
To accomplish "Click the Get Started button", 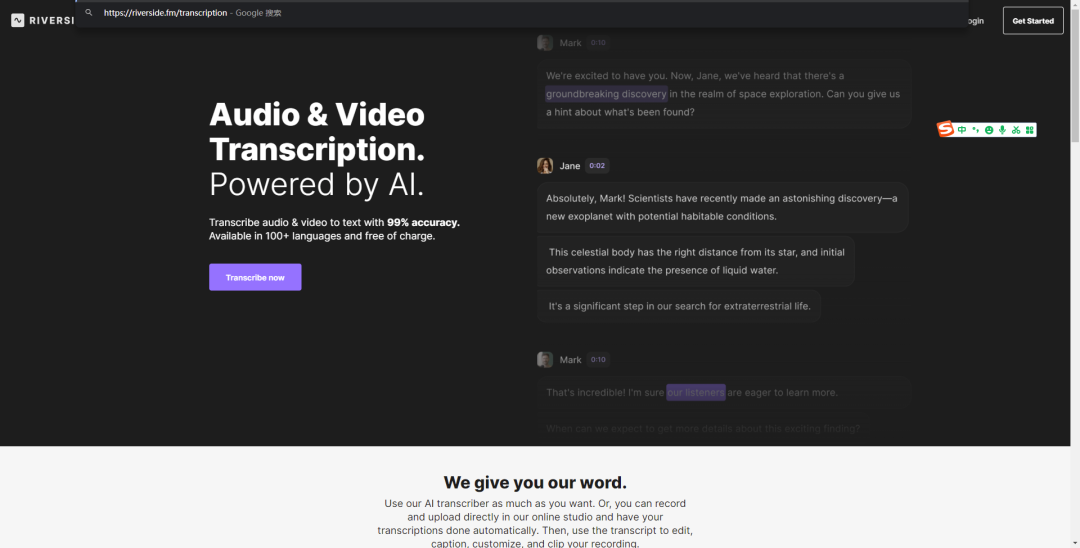I will pyautogui.click(x=1033, y=21).
